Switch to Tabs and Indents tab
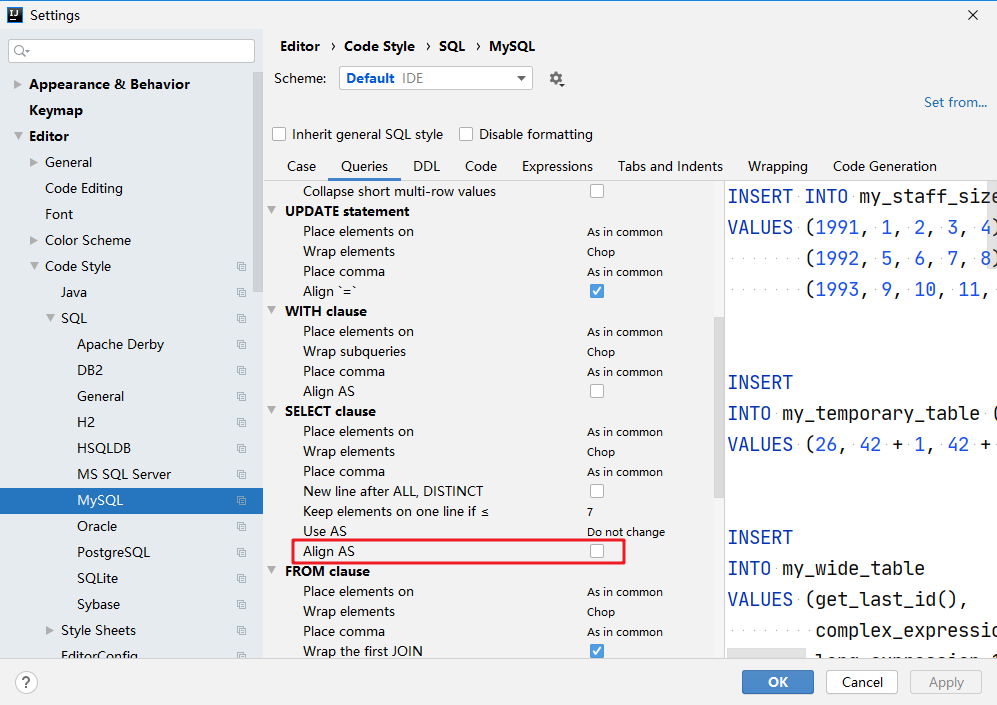997x705 pixels. [x=670, y=167]
